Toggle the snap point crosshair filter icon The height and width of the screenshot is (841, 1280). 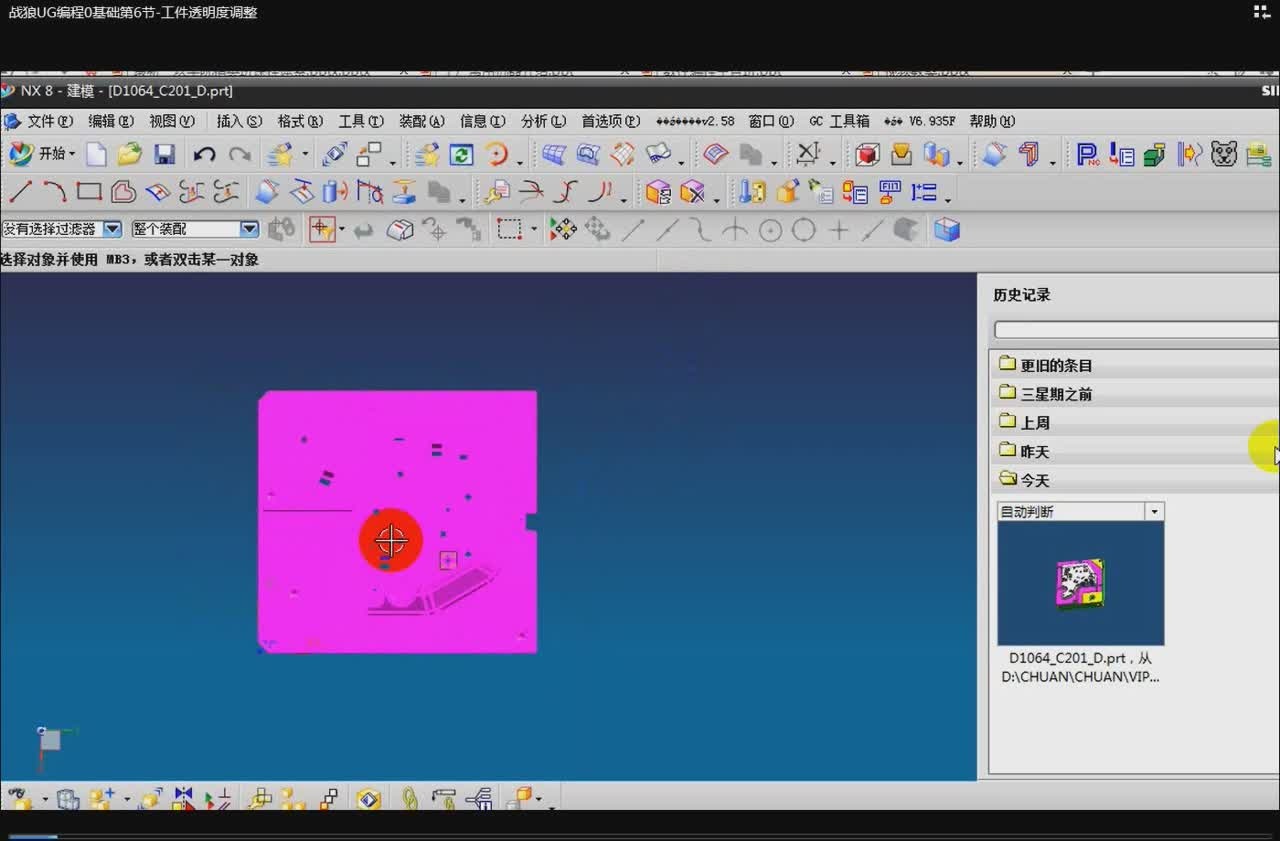coord(322,230)
